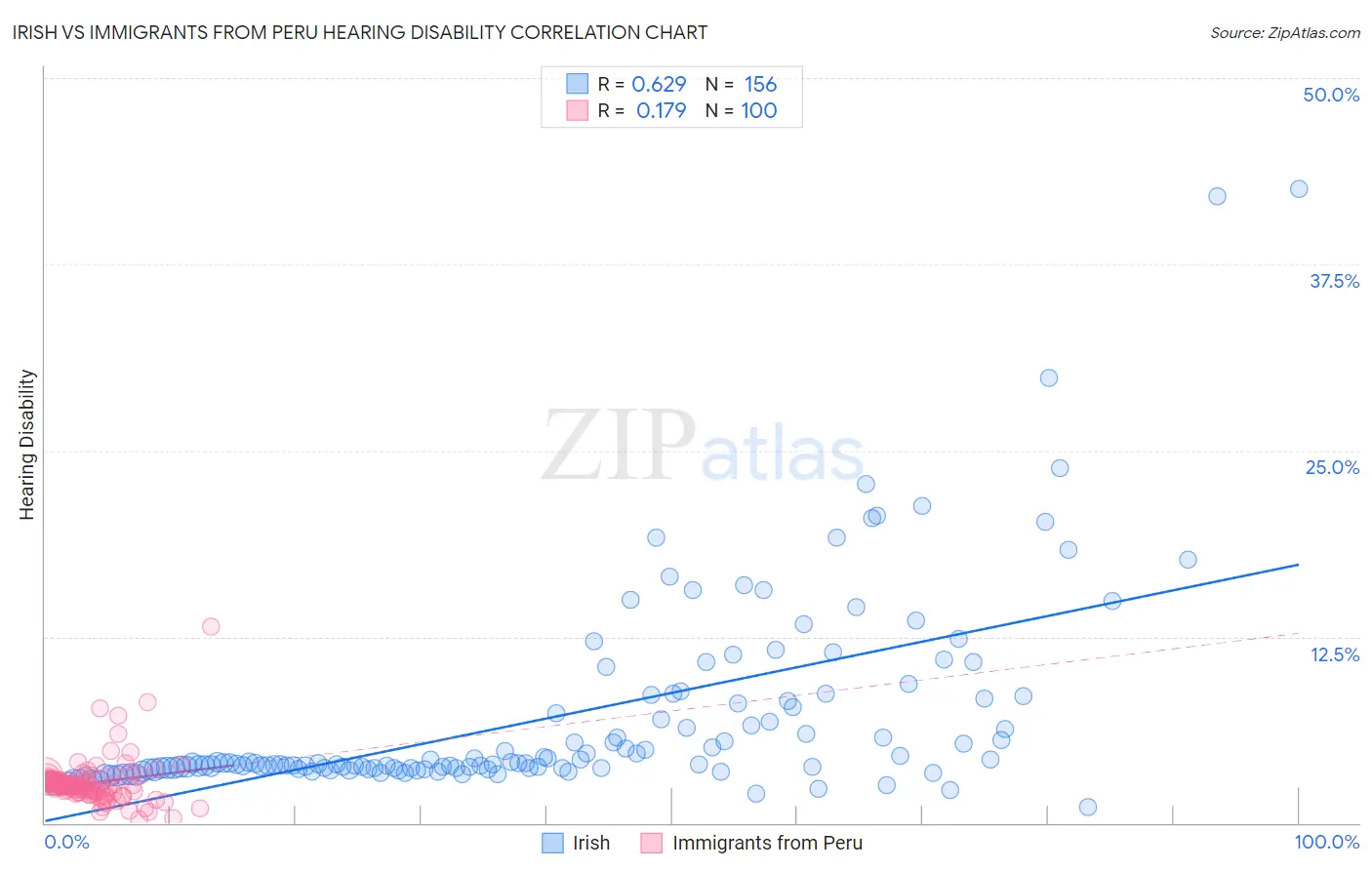The width and height of the screenshot is (1372, 870).
Task: Click the blue swatch beside R = 0.629
Action: pyautogui.click(x=578, y=84)
